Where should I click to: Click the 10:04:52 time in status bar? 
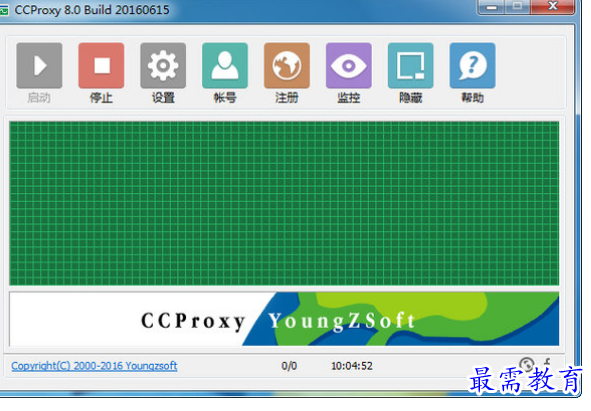click(352, 366)
